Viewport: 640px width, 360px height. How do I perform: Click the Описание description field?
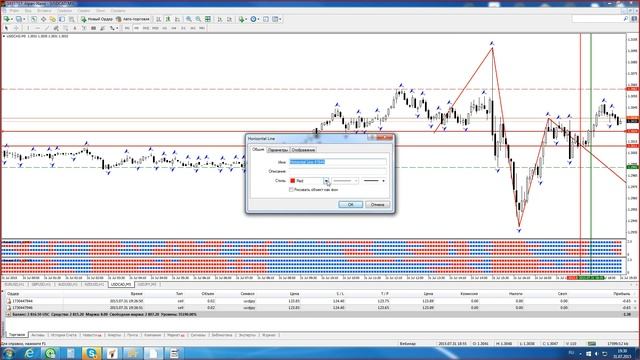point(338,171)
